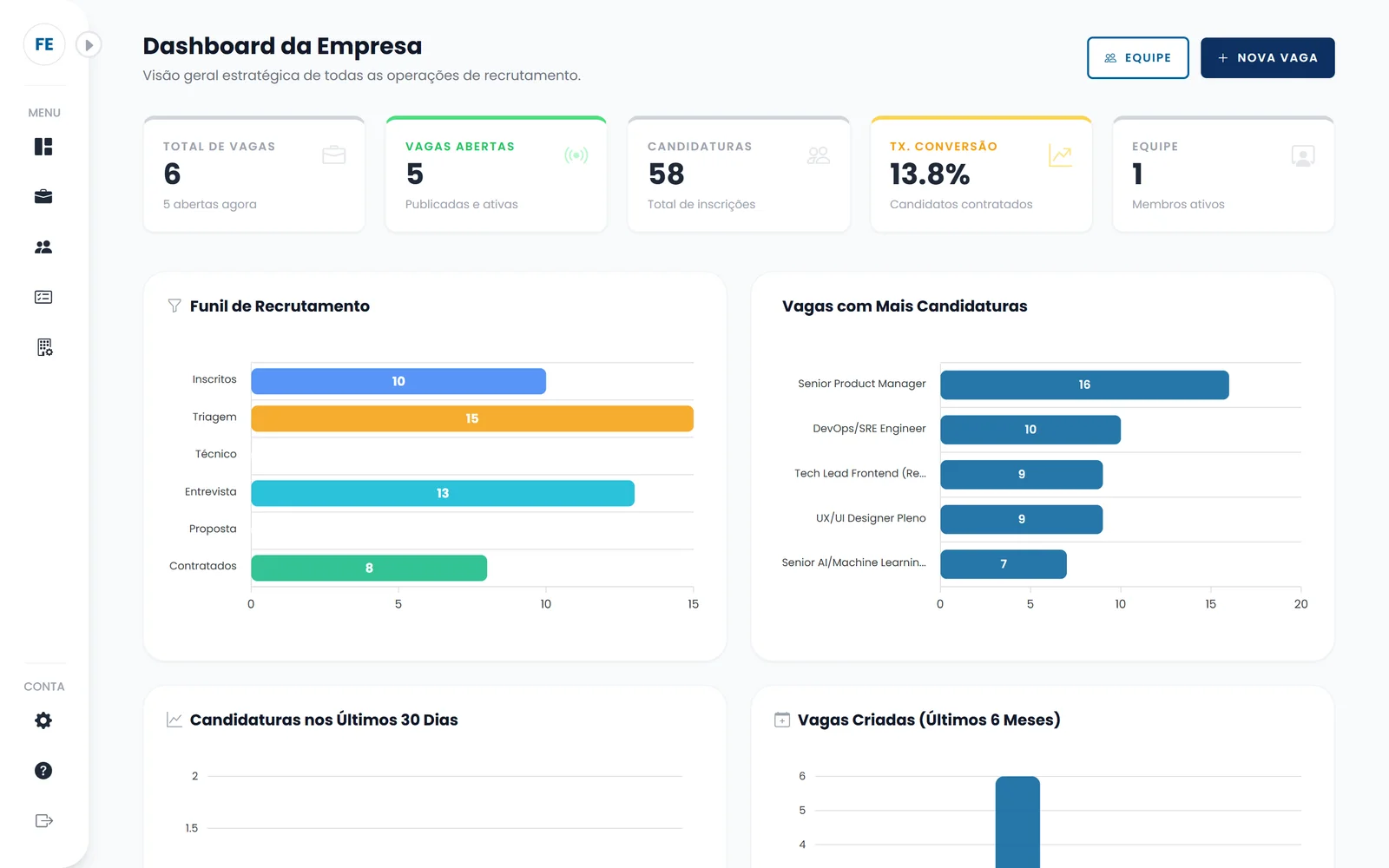Click the FE company avatar logo
The width and height of the screenshot is (1389, 868).
44,44
